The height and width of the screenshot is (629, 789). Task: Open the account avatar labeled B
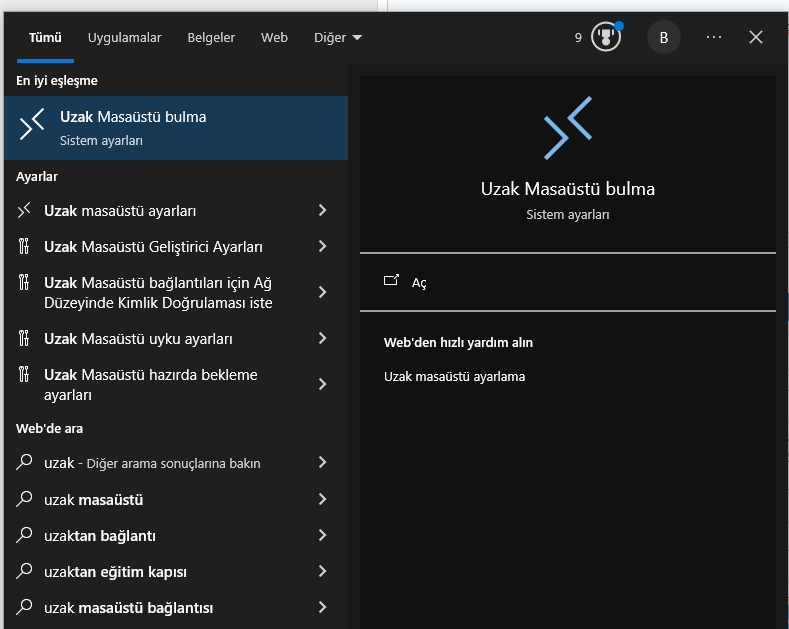[663, 38]
